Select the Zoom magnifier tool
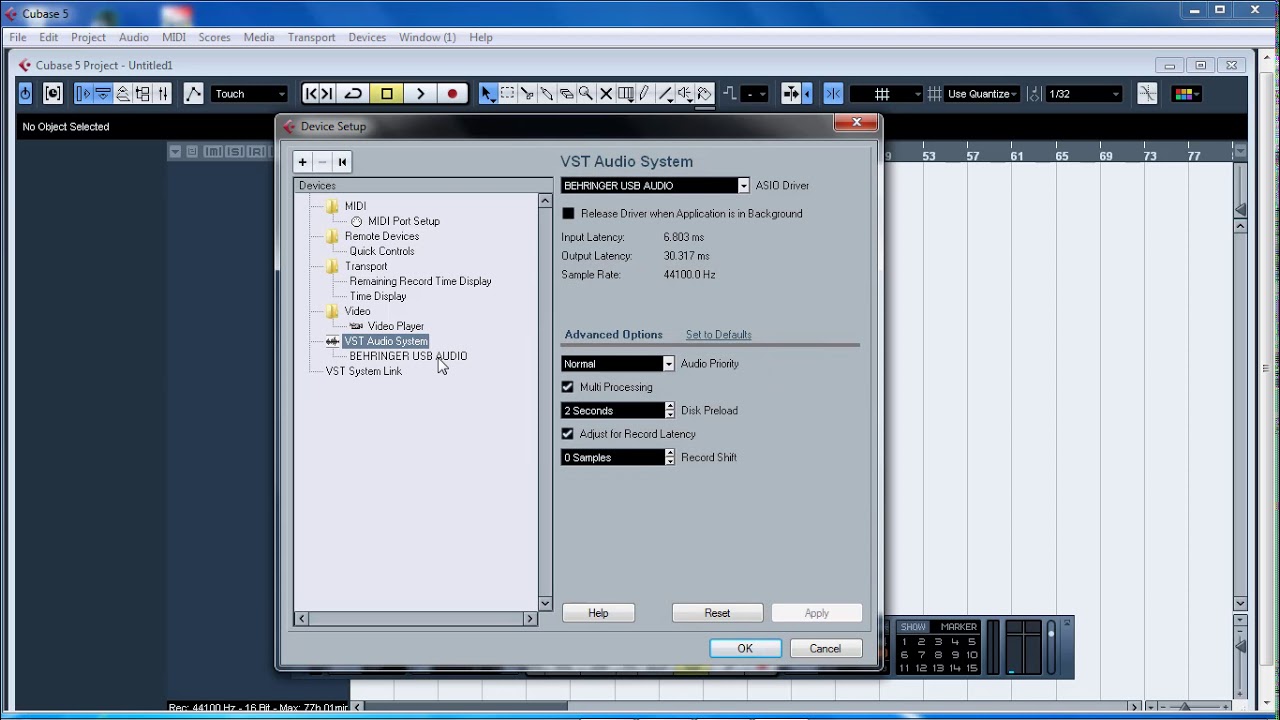Image resolution: width=1280 pixels, height=720 pixels. pos(586,94)
